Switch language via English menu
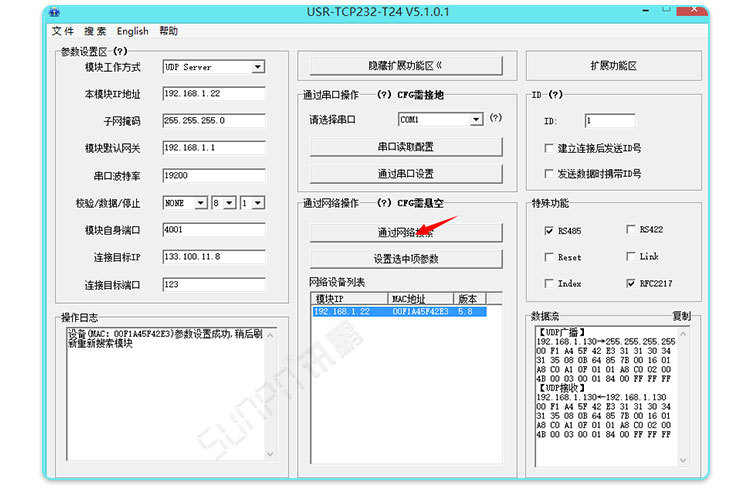 tap(132, 31)
